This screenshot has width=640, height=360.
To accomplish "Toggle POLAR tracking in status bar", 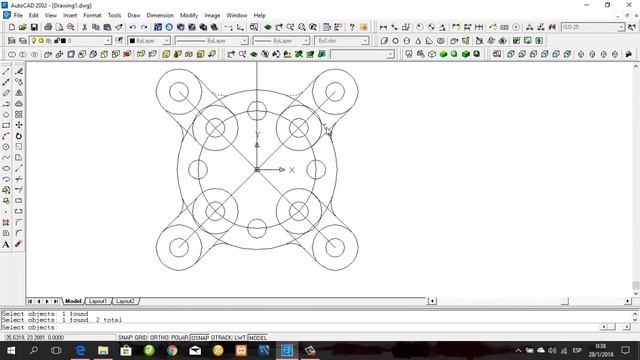I will tap(180, 338).
